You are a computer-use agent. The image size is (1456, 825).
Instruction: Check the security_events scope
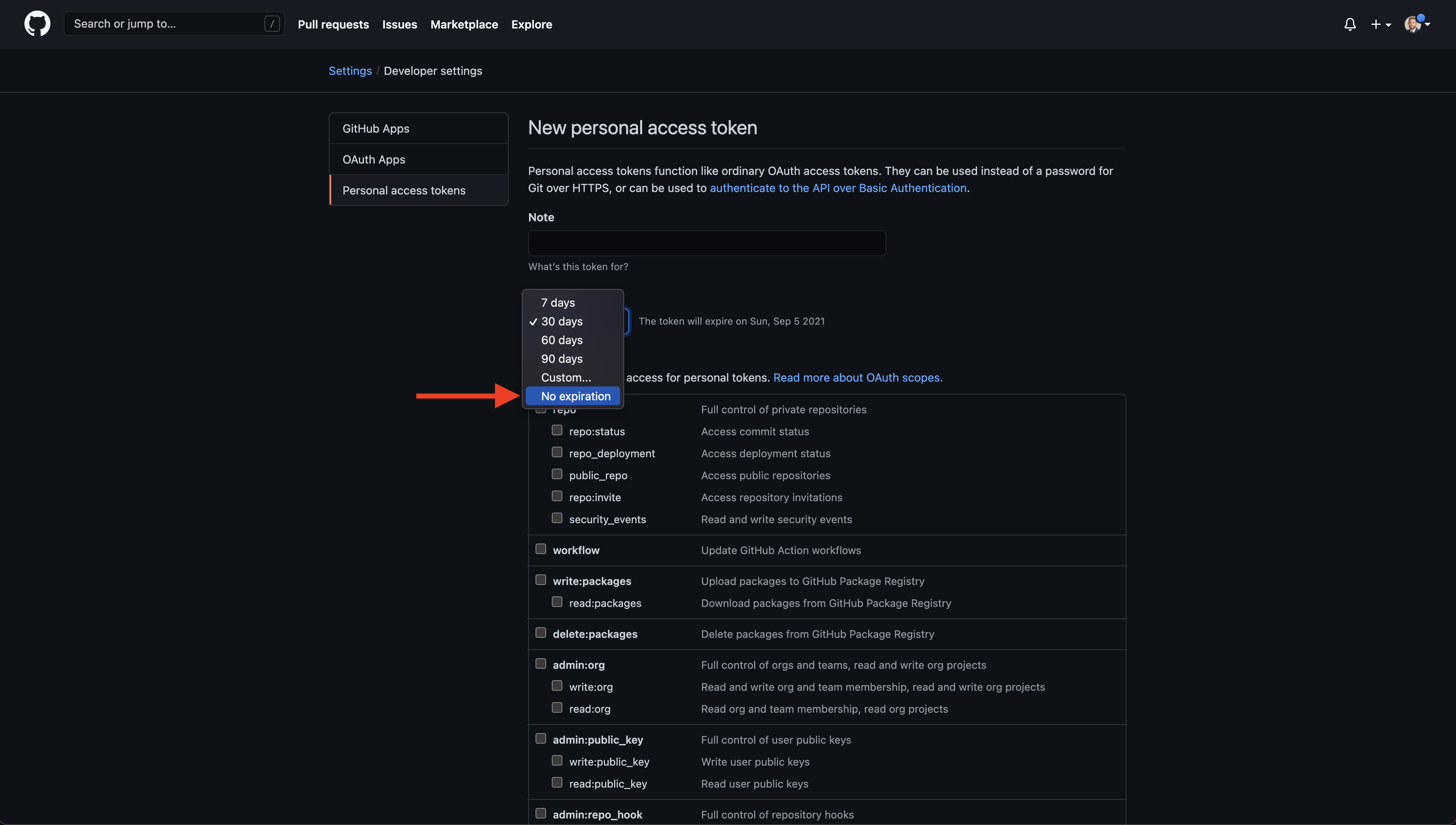(557, 518)
